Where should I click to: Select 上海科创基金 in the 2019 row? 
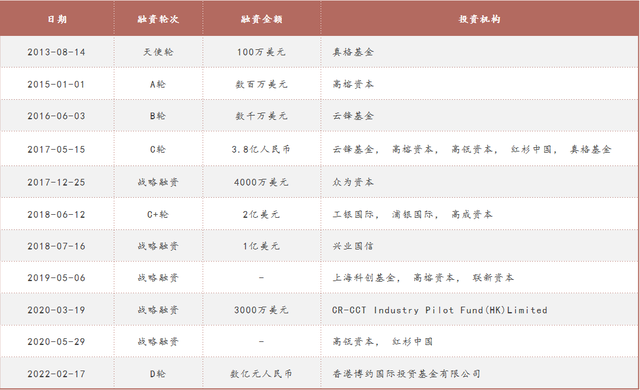364,278
